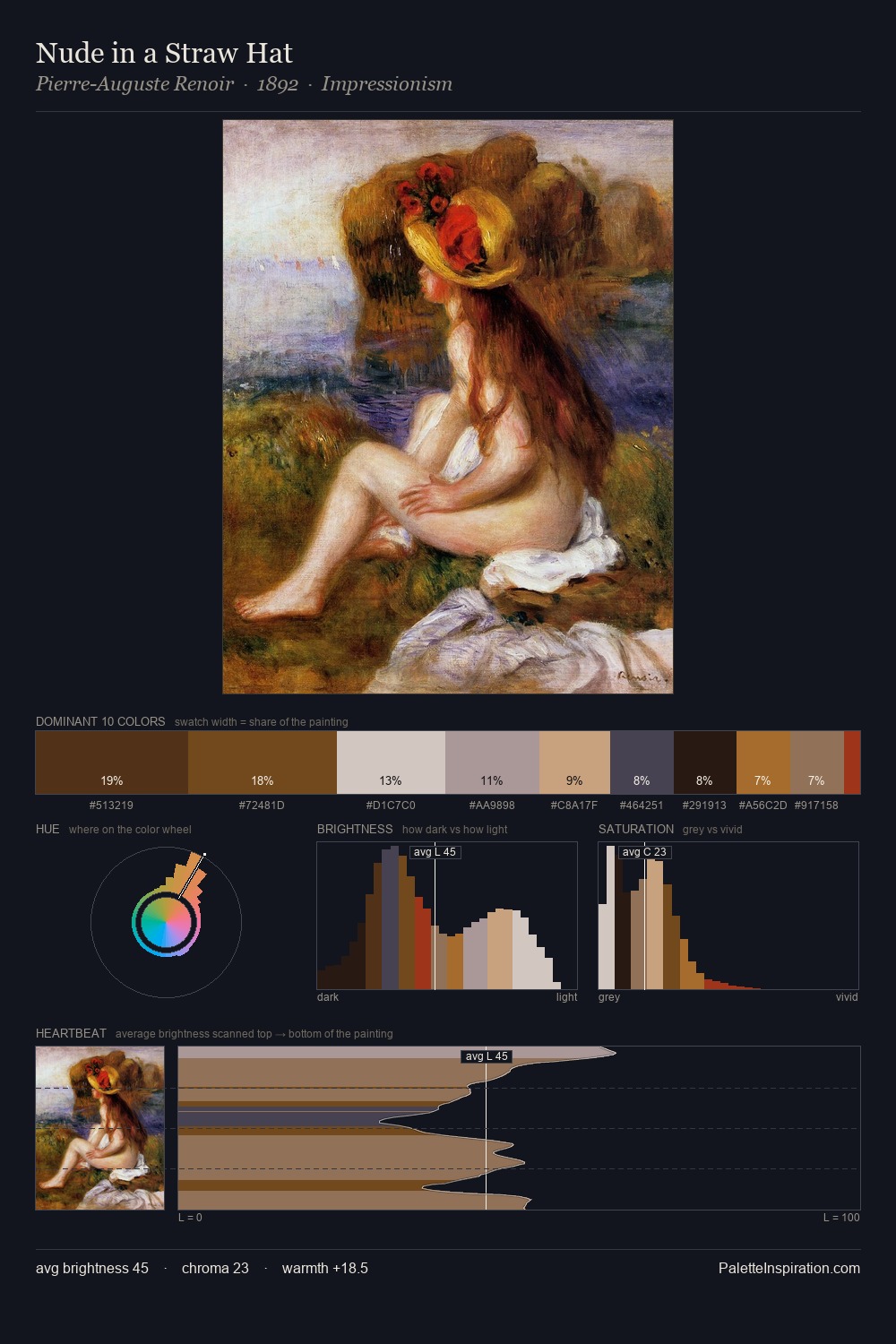
Task: Click the Impressionism style label
Action: 387,84
